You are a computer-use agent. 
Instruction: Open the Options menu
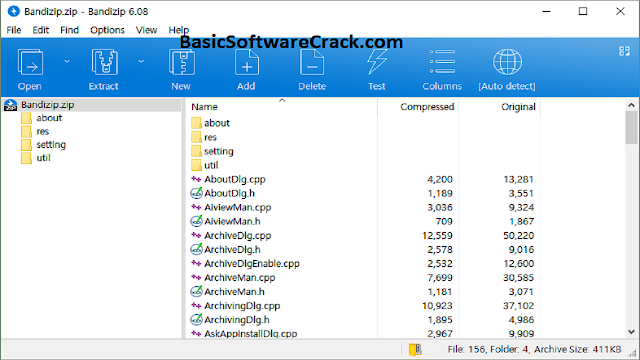tap(107, 30)
